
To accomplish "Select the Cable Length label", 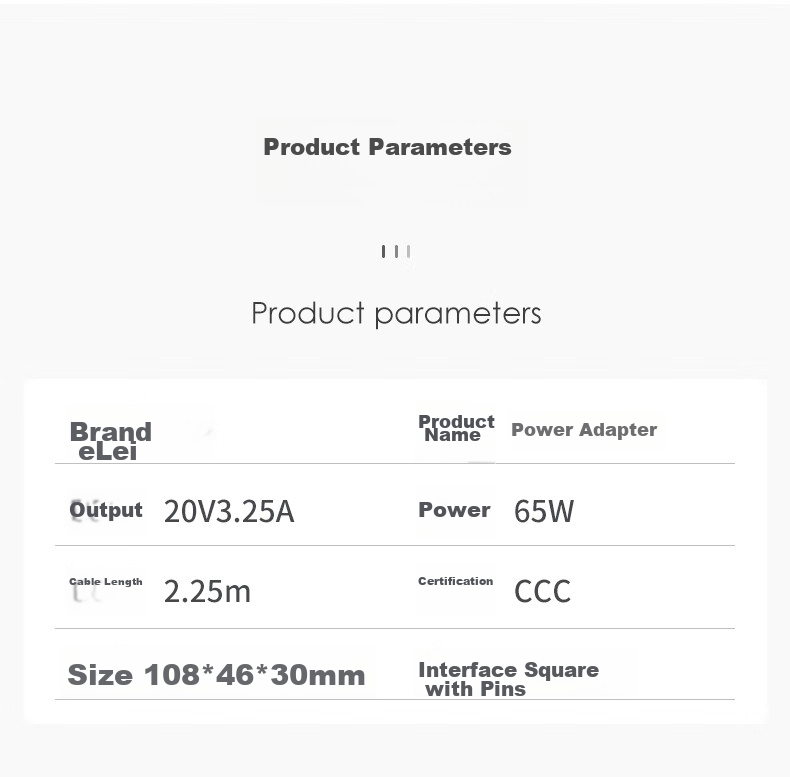I will [106, 581].
